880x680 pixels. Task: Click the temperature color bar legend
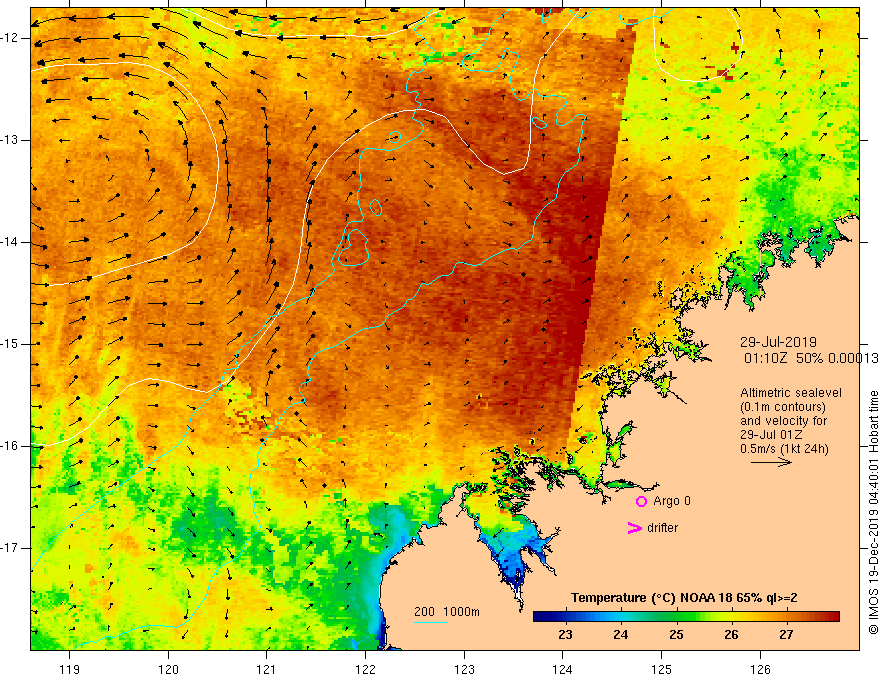(x=686, y=617)
